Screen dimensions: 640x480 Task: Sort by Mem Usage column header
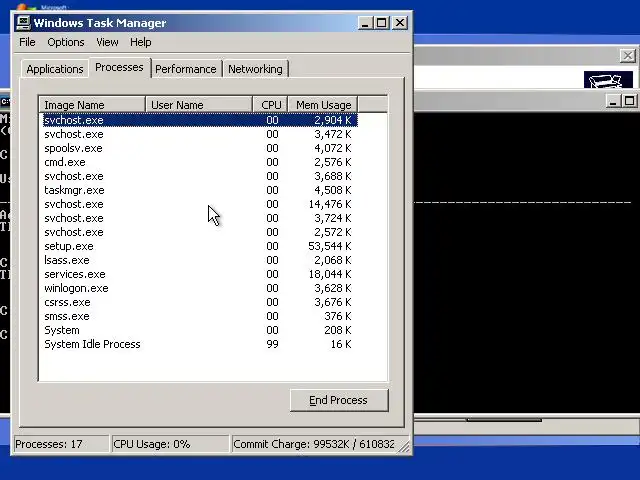(x=323, y=105)
